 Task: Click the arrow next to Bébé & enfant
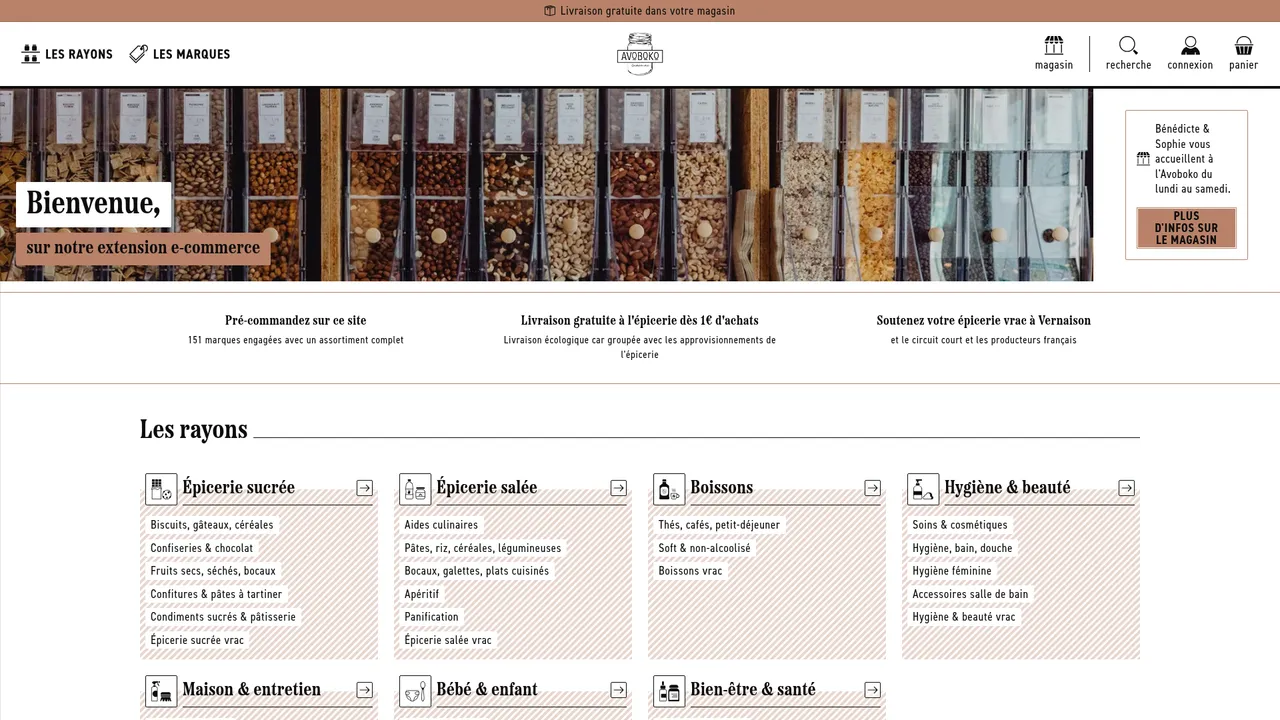(x=619, y=690)
